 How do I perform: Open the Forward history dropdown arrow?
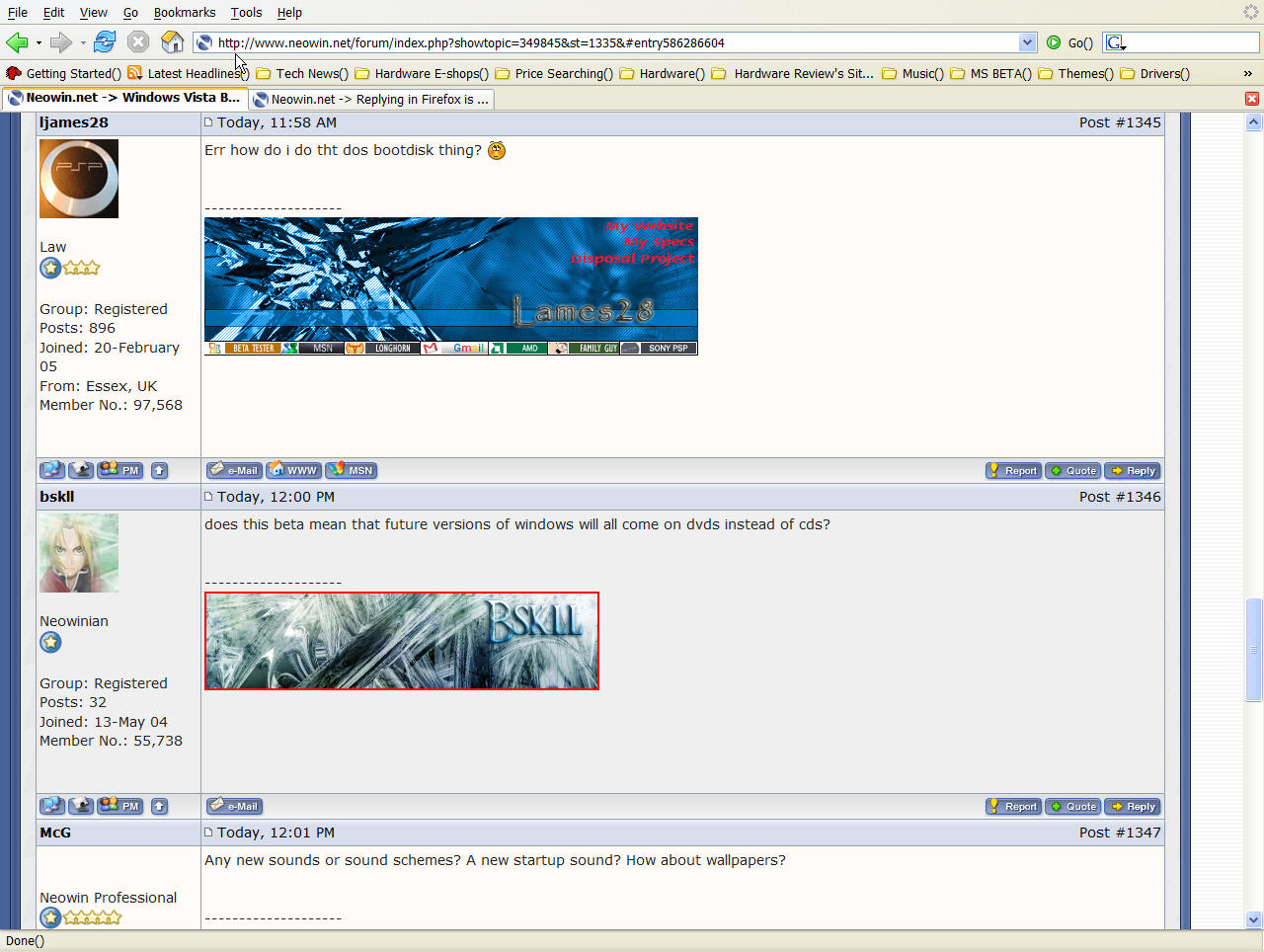point(83,42)
